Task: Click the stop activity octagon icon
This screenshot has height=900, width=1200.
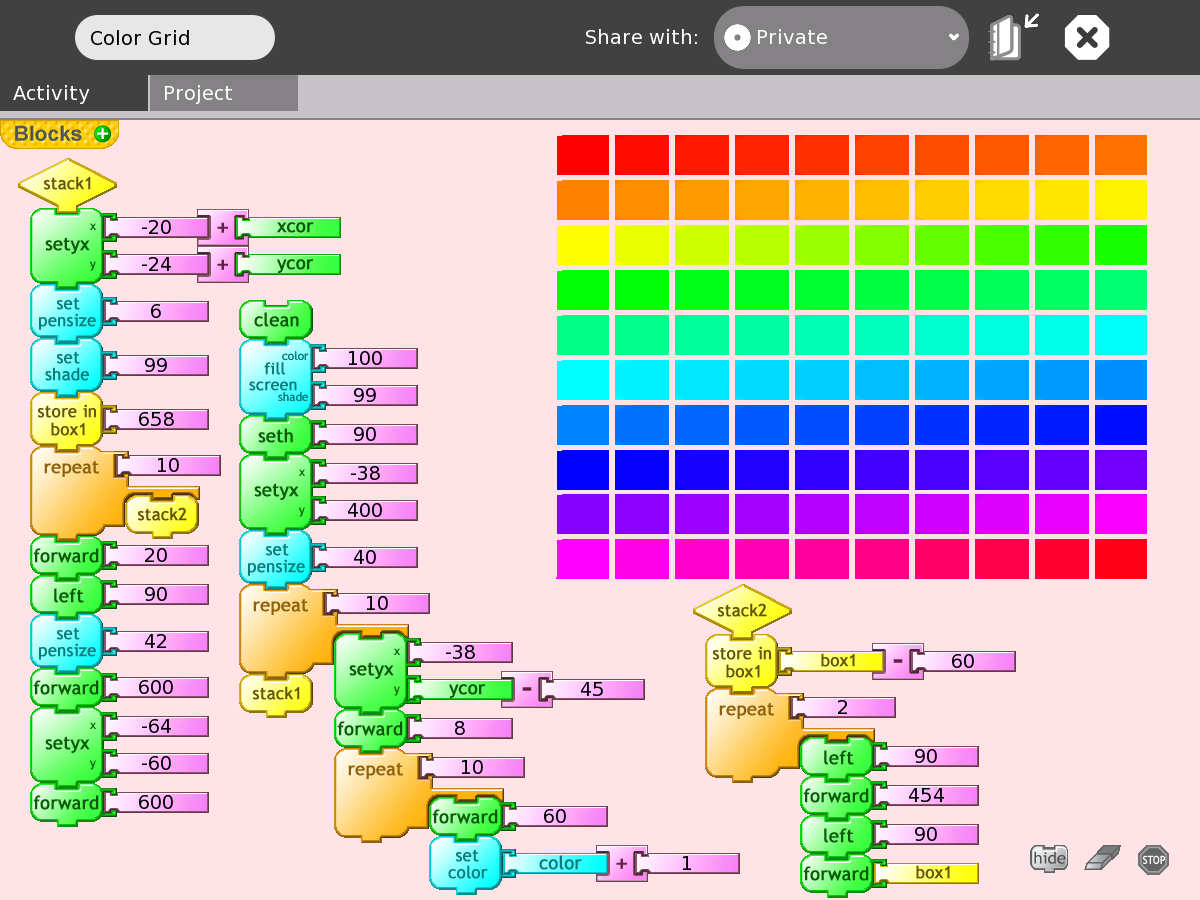Action: (1087, 38)
